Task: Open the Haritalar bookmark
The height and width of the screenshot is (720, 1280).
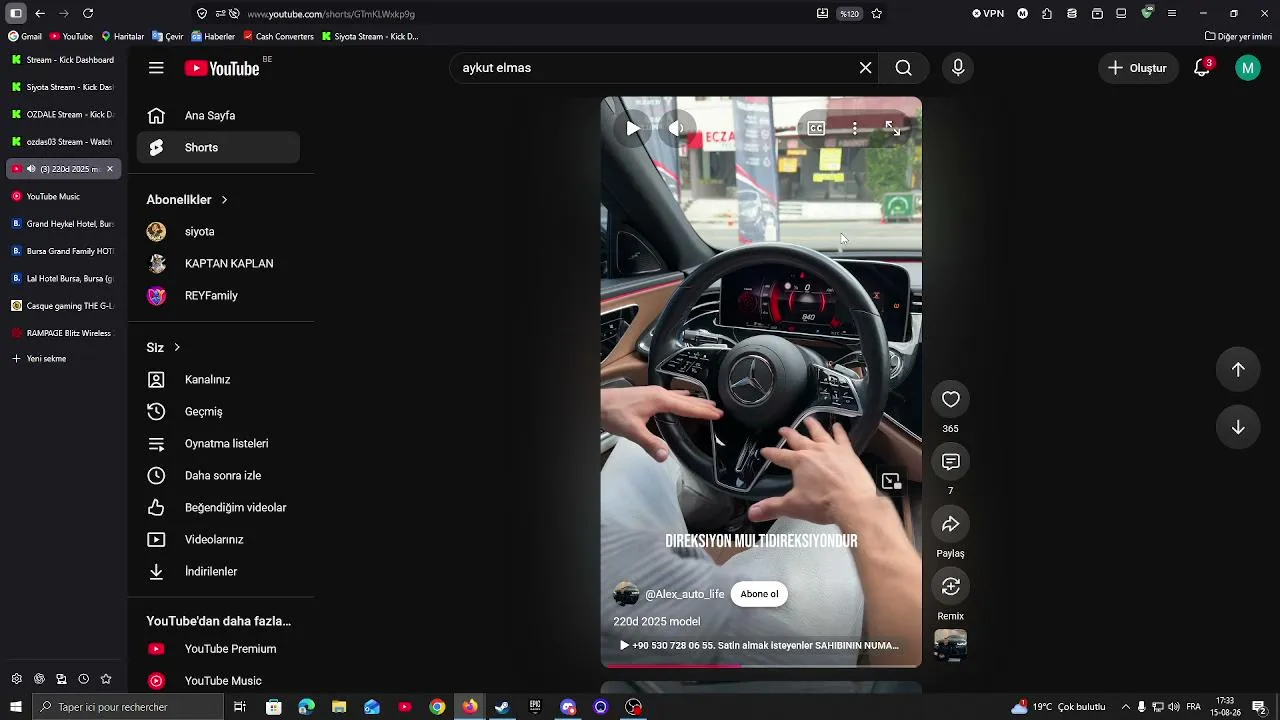Action: 122,37
